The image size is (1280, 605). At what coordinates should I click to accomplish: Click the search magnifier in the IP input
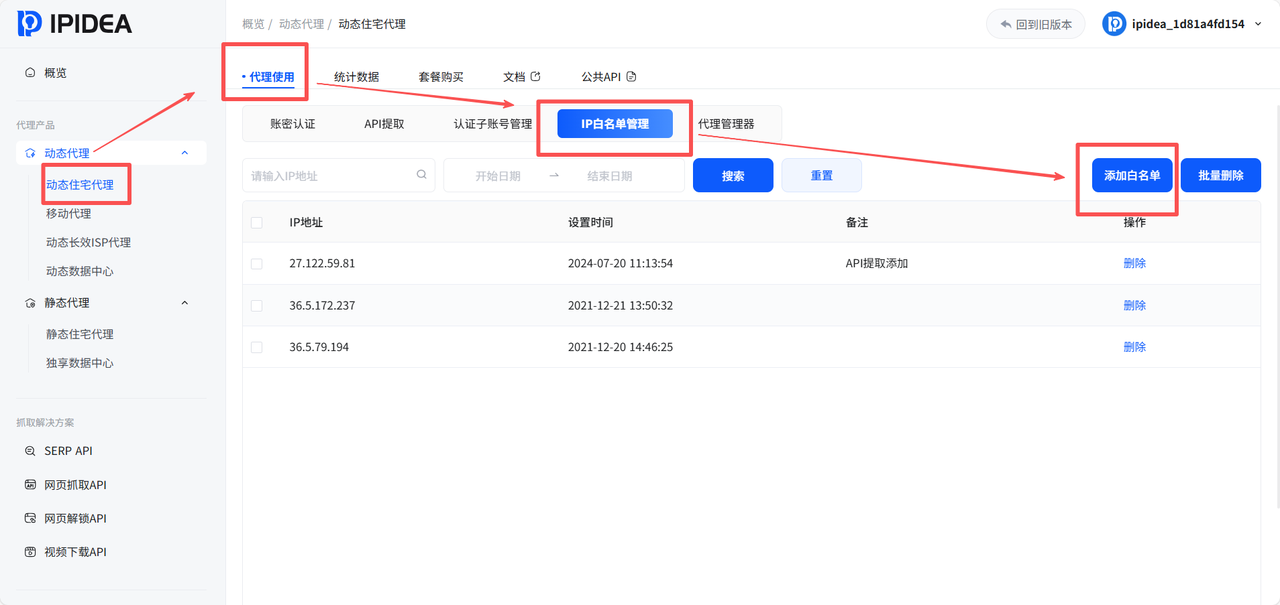point(421,174)
